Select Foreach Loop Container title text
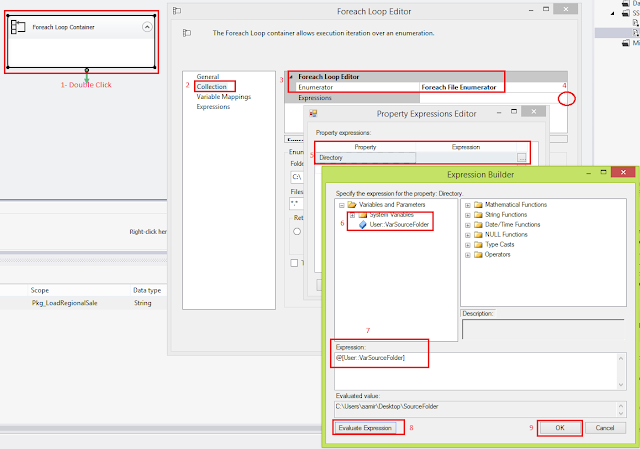The width and height of the screenshot is (640, 449). pyautogui.click(x=63, y=27)
